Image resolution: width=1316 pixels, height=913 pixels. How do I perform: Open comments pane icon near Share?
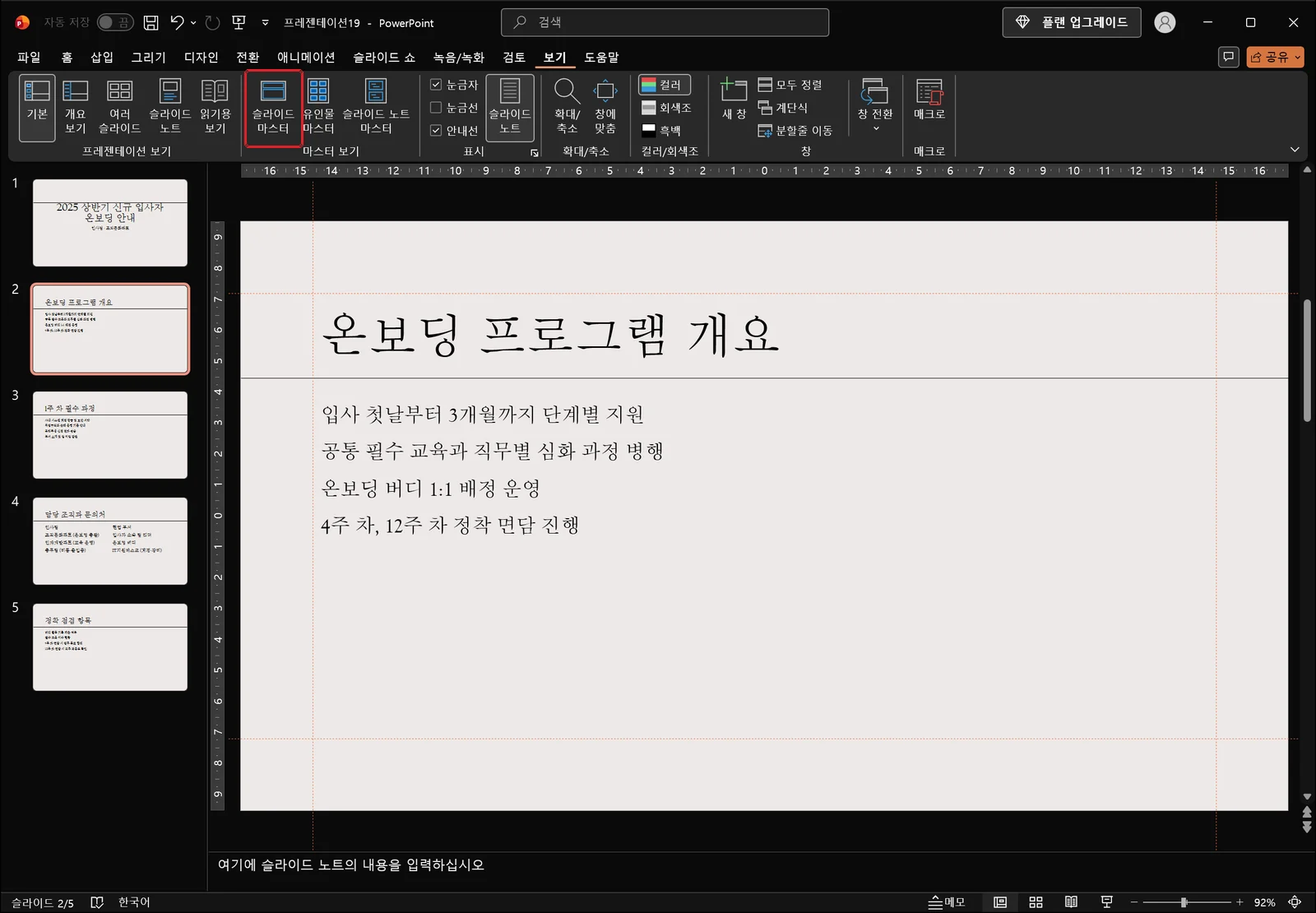coord(1228,57)
